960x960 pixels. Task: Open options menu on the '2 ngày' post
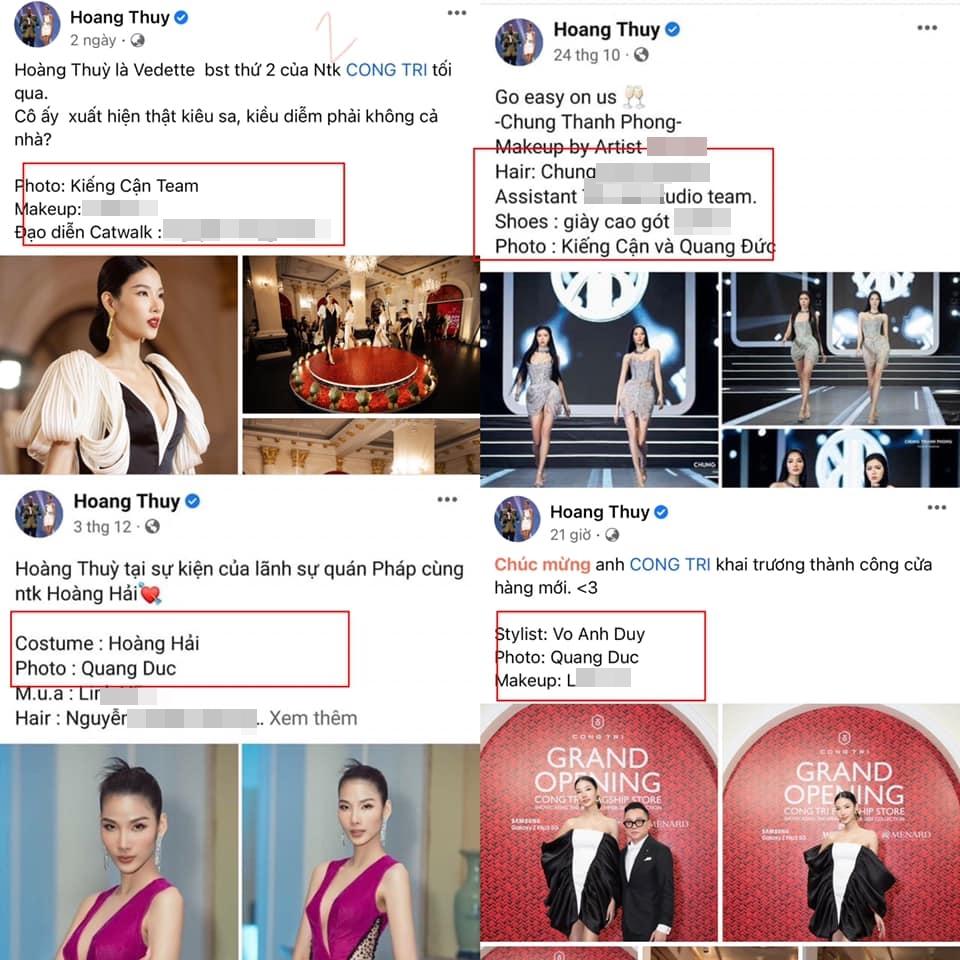457,13
